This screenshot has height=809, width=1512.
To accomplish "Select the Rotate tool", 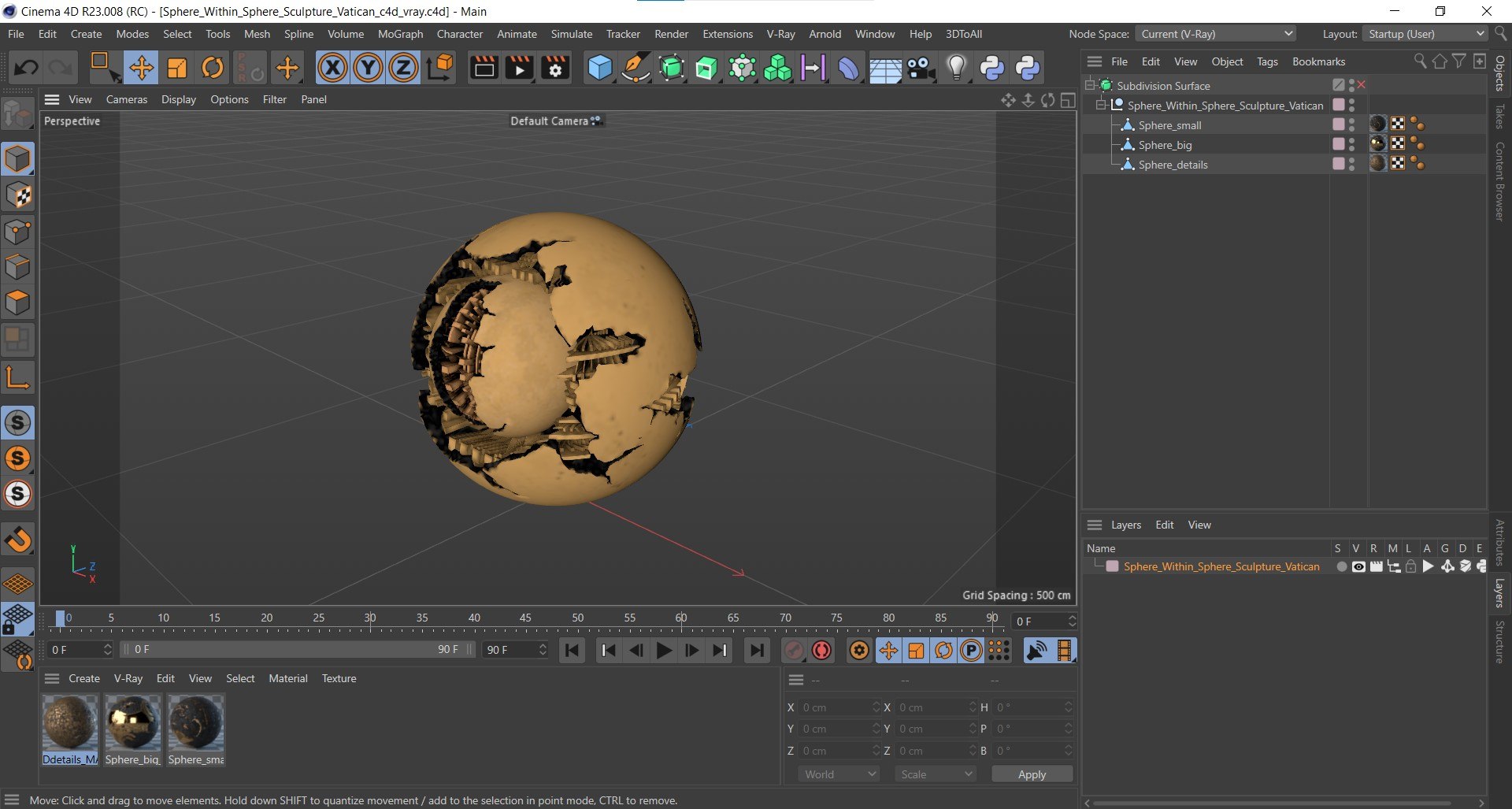I will click(x=213, y=68).
